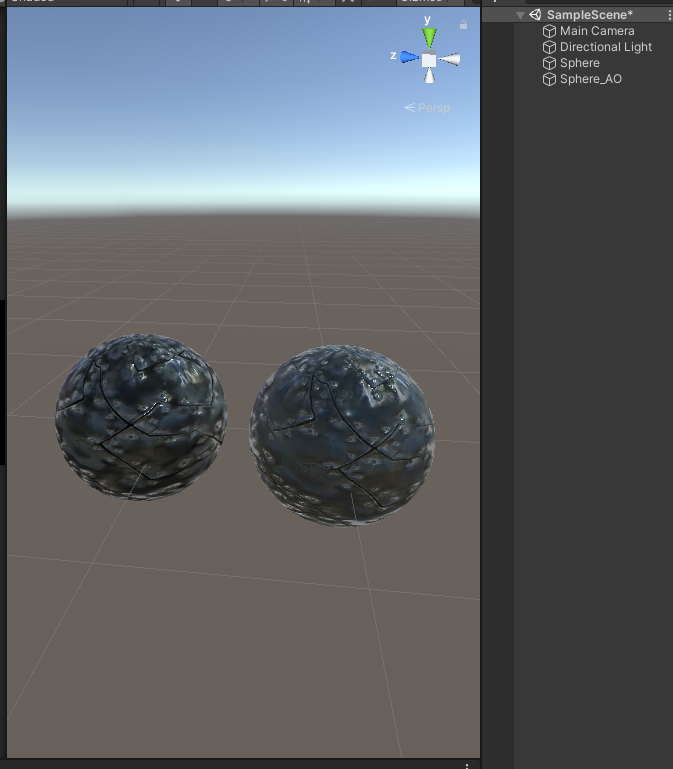Select the SampleScene* row label
The height and width of the screenshot is (769, 673).
590,15
